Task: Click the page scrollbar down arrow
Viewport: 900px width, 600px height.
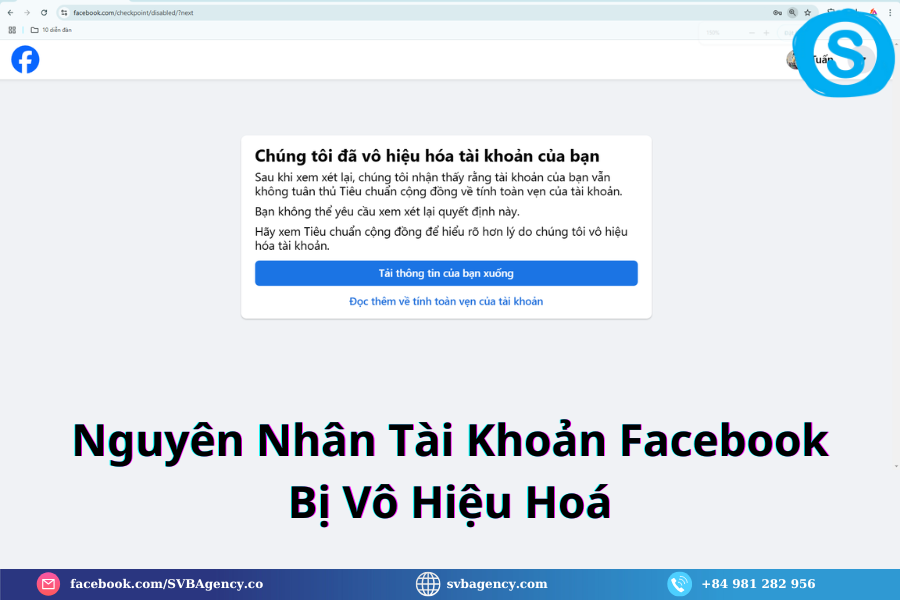Action: (x=897, y=466)
